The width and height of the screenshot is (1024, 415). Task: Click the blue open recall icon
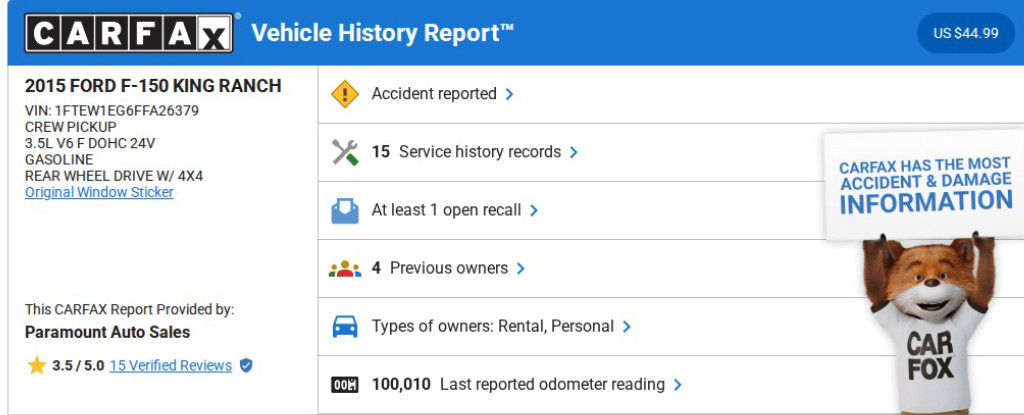[345, 210]
